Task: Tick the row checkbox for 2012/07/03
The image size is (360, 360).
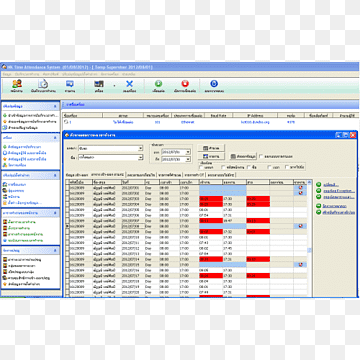Action: pyautogui.click(x=67, y=199)
